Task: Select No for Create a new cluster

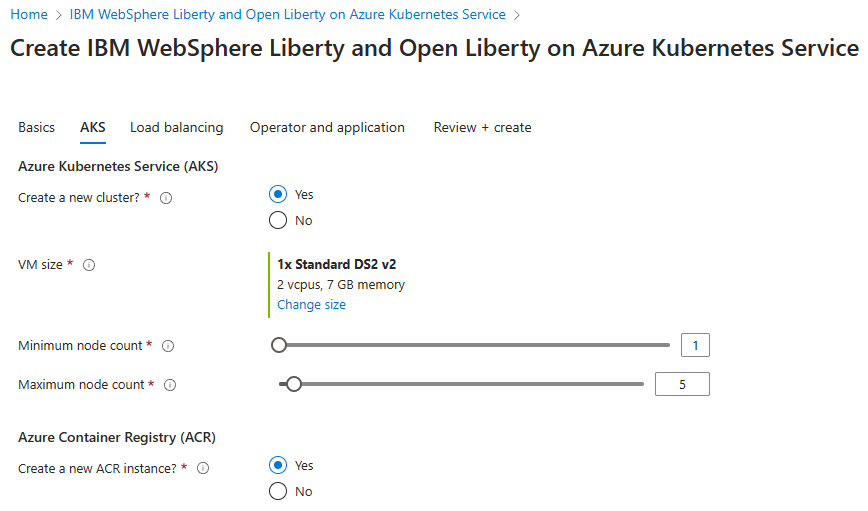Action: pos(279,220)
